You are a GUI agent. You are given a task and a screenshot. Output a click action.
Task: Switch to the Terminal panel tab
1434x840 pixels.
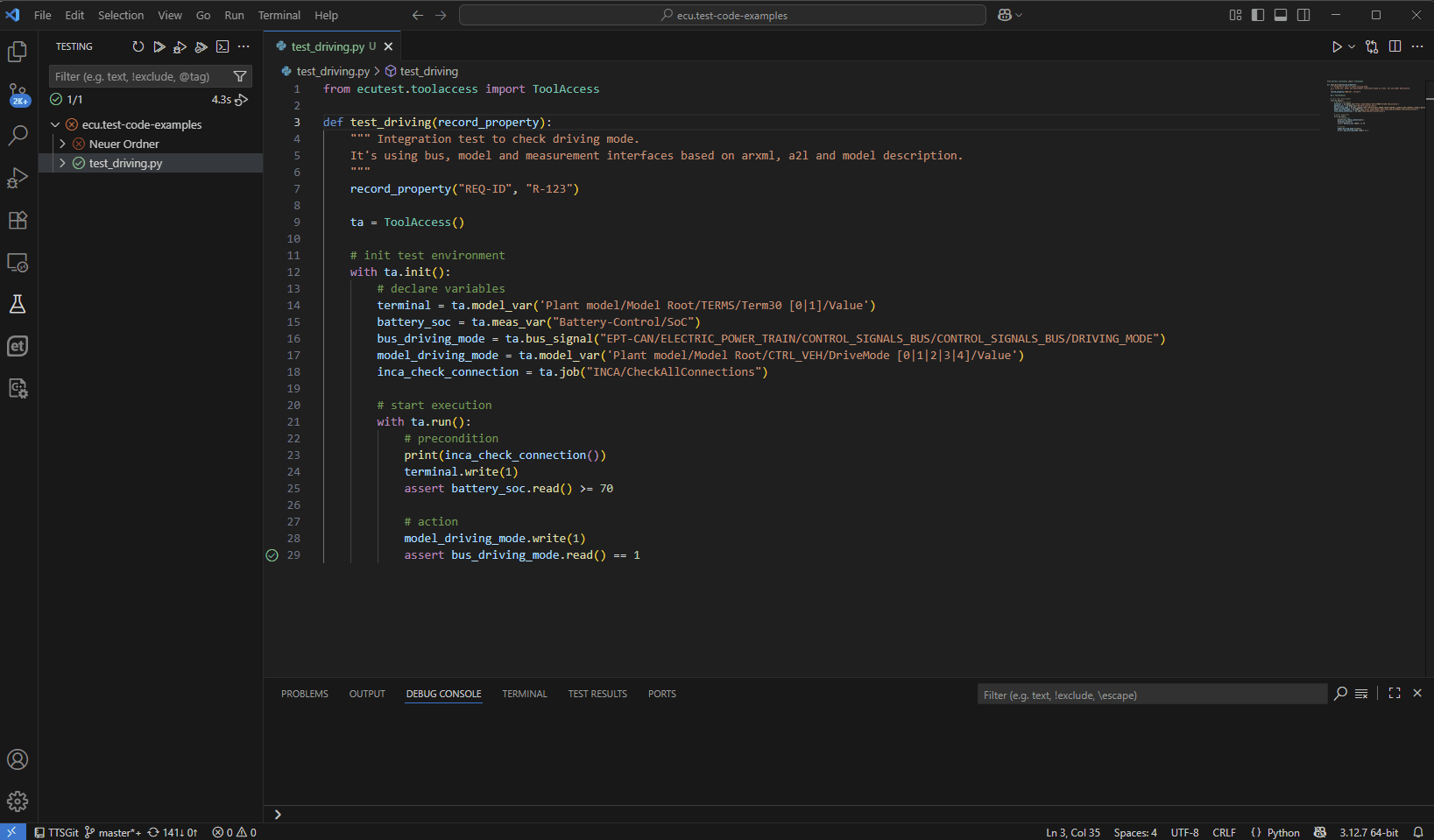coord(525,694)
